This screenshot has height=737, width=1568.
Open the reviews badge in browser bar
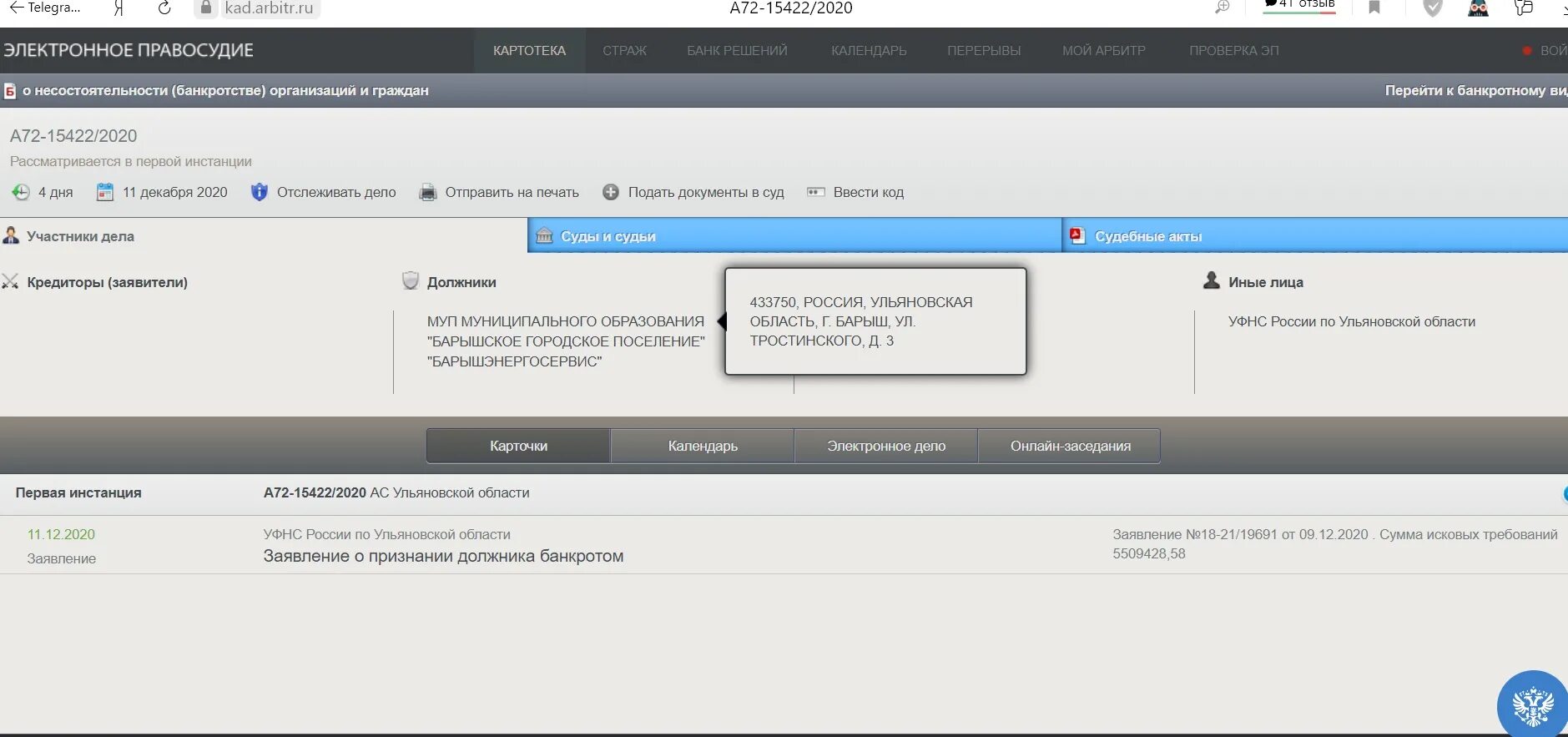click(x=1299, y=7)
